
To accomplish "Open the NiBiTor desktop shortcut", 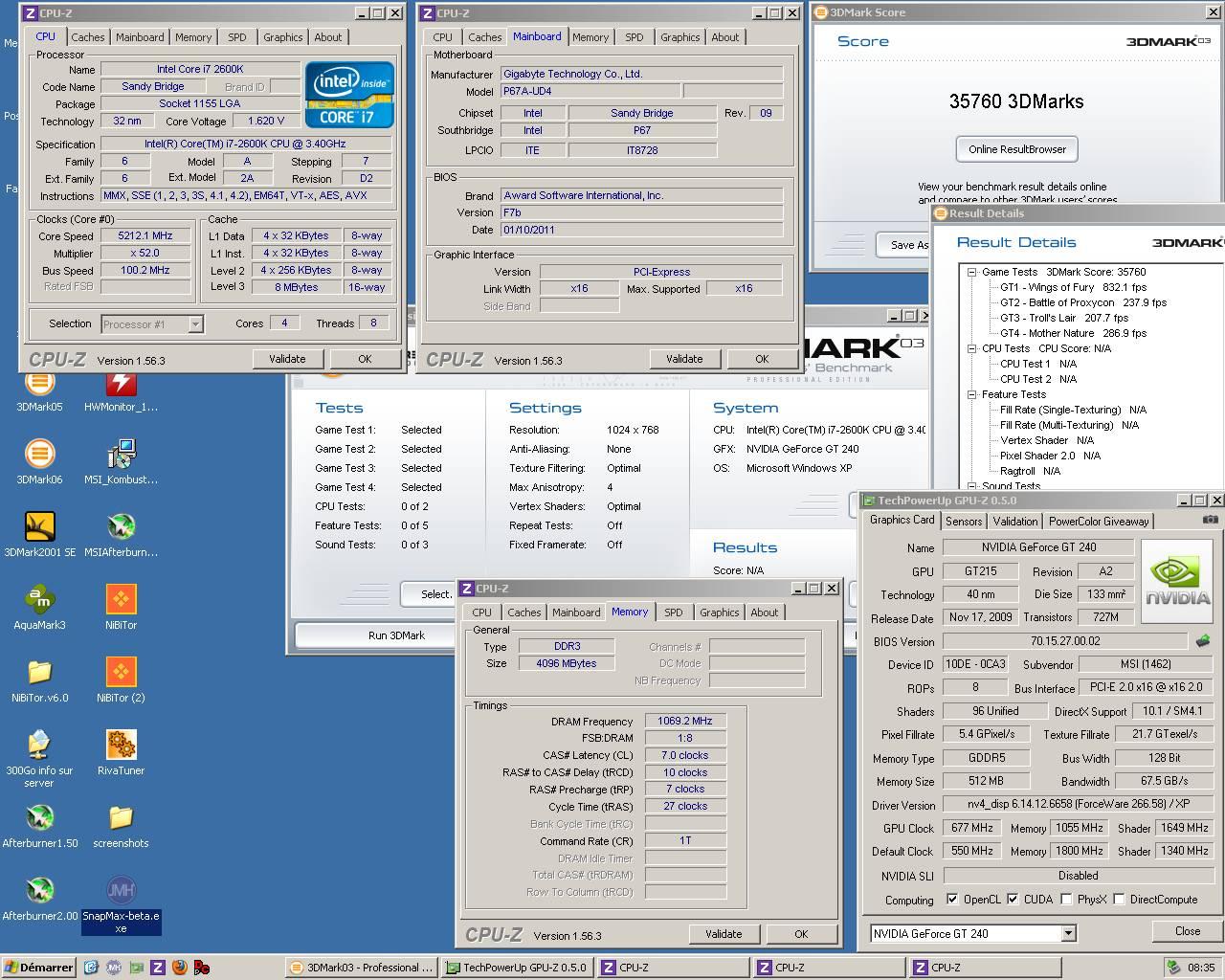I will click(121, 608).
